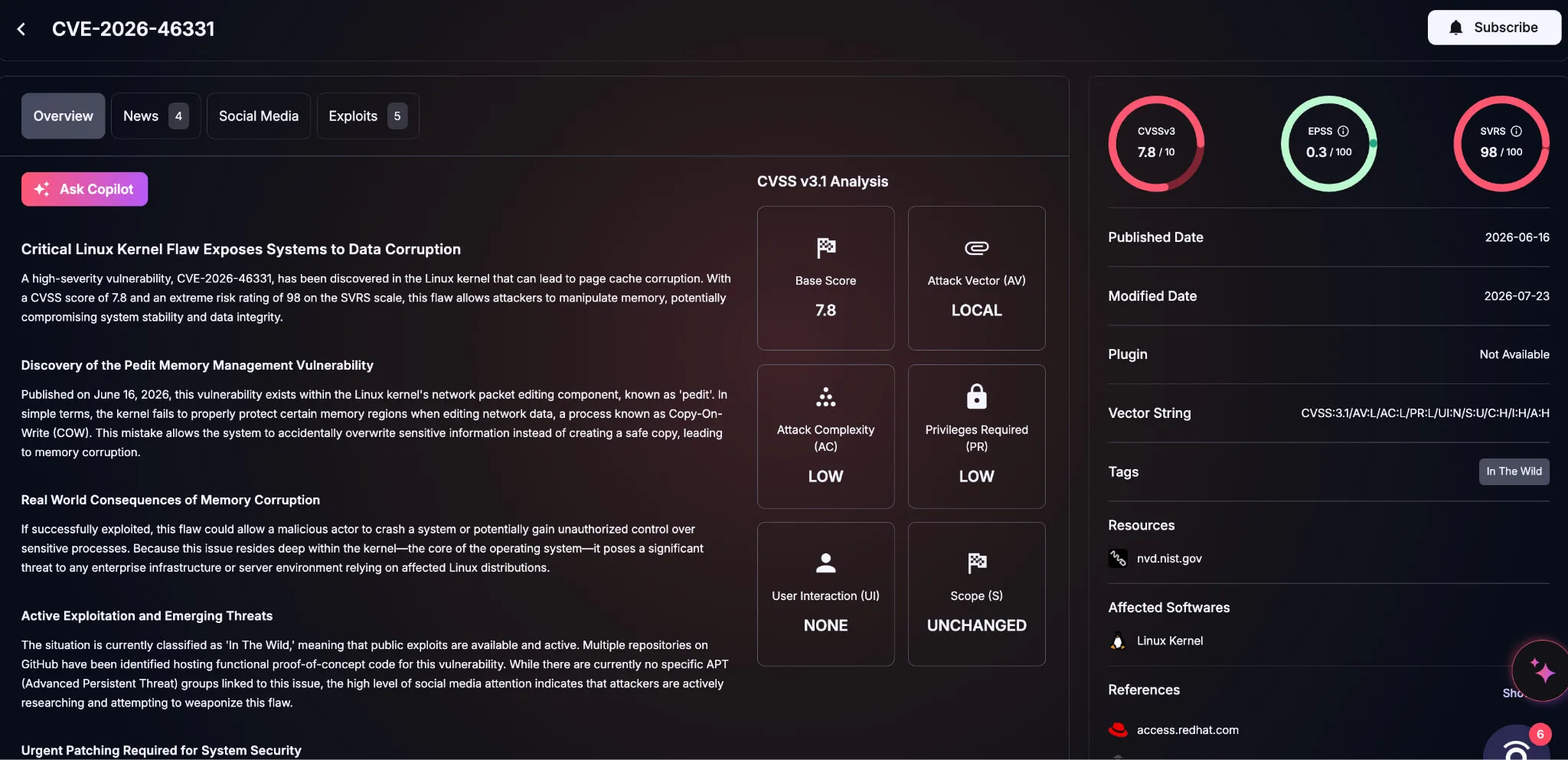
Task: Click the bell icon in Subscribe
Action: click(x=1455, y=28)
